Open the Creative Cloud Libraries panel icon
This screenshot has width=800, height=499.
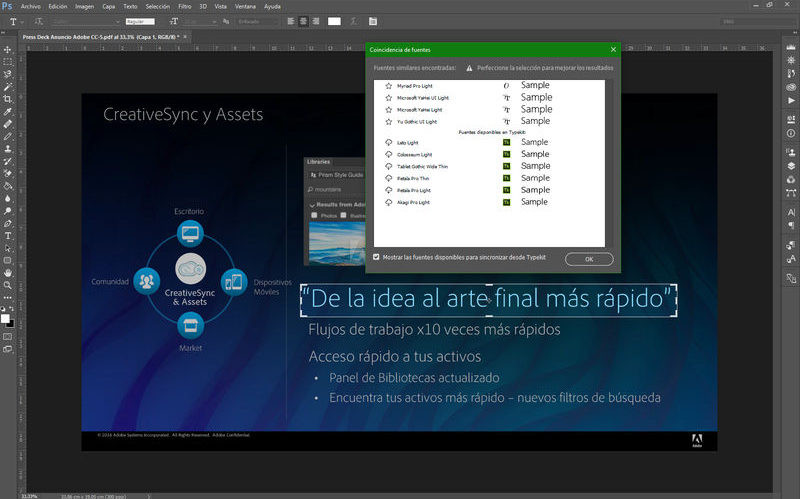point(791,87)
